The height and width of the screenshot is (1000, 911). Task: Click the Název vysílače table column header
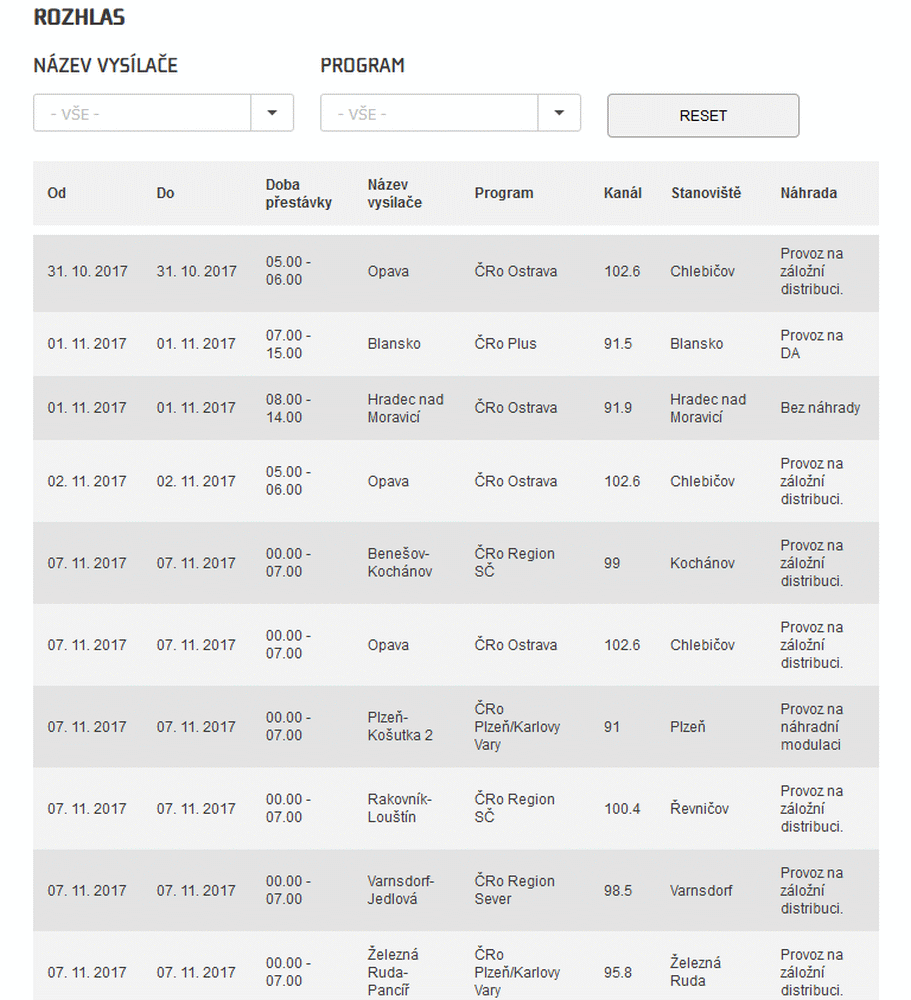(x=394, y=193)
